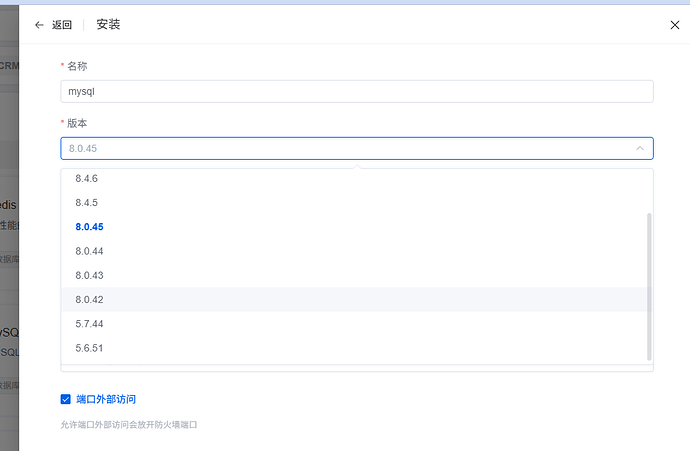Click the back arrow icon

(39, 25)
